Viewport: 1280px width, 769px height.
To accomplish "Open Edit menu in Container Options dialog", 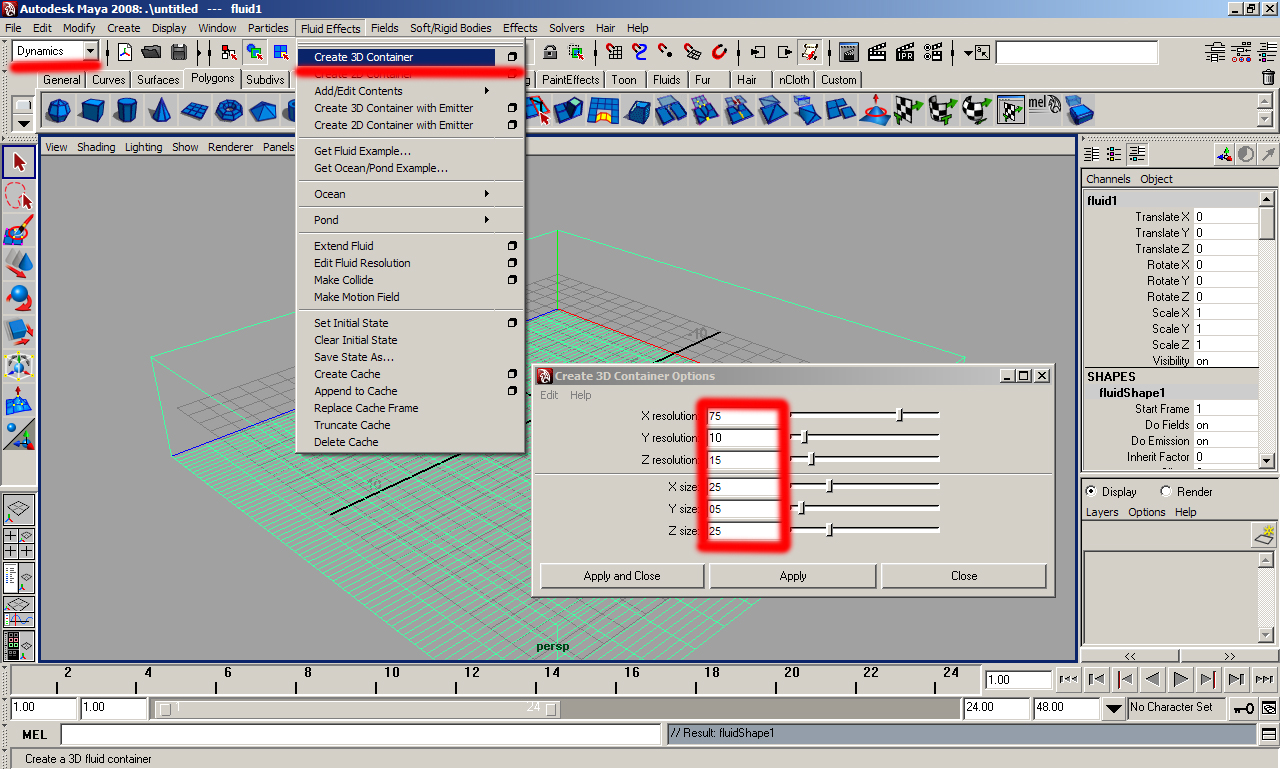I will (x=549, y=395).
